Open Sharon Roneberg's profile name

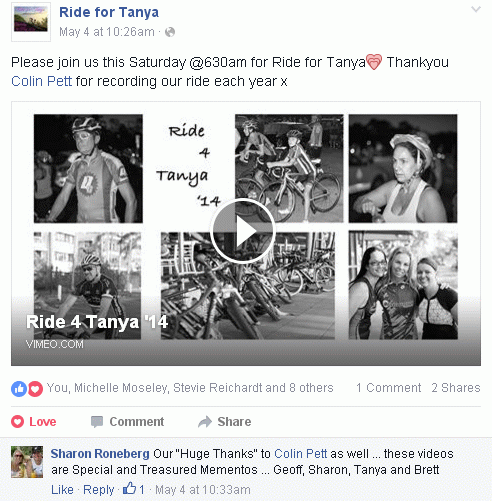[x=100, y=454]
